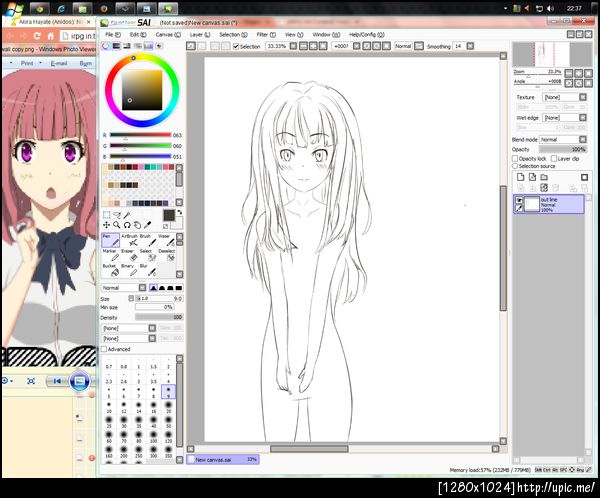Click the R red color slider

click(x=140, y=135)
